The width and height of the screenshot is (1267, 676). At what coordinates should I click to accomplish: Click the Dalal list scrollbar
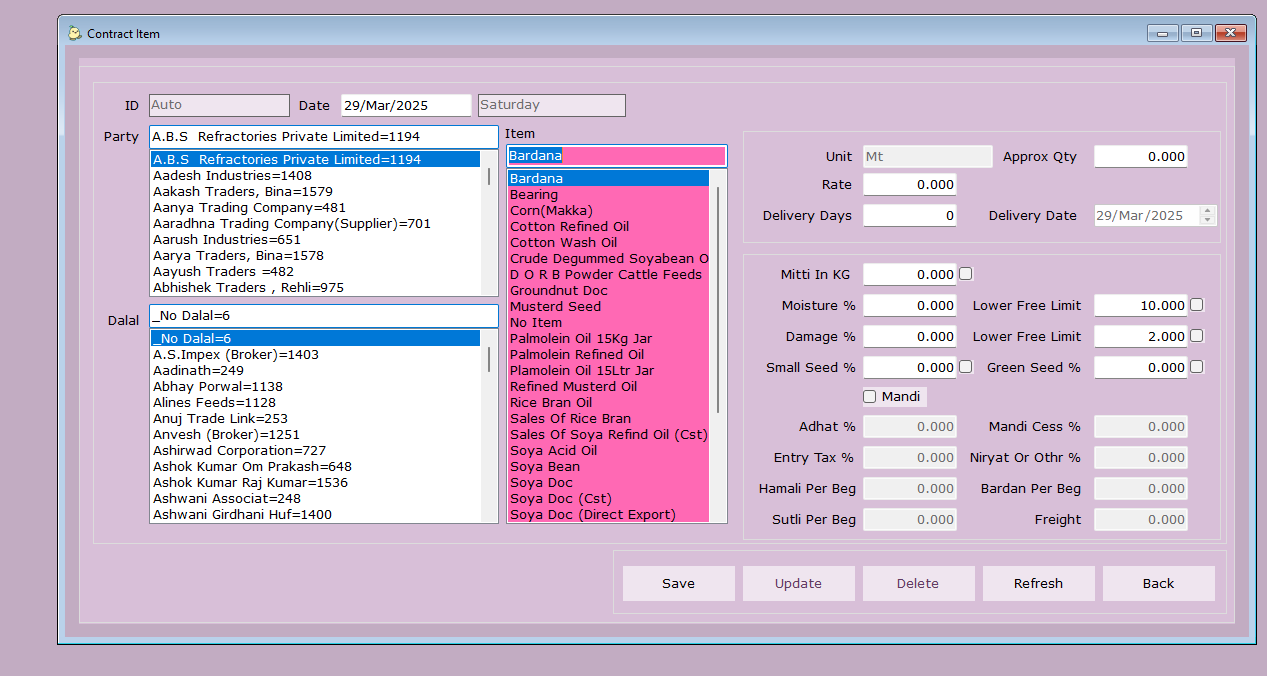(x=489, y=427)
